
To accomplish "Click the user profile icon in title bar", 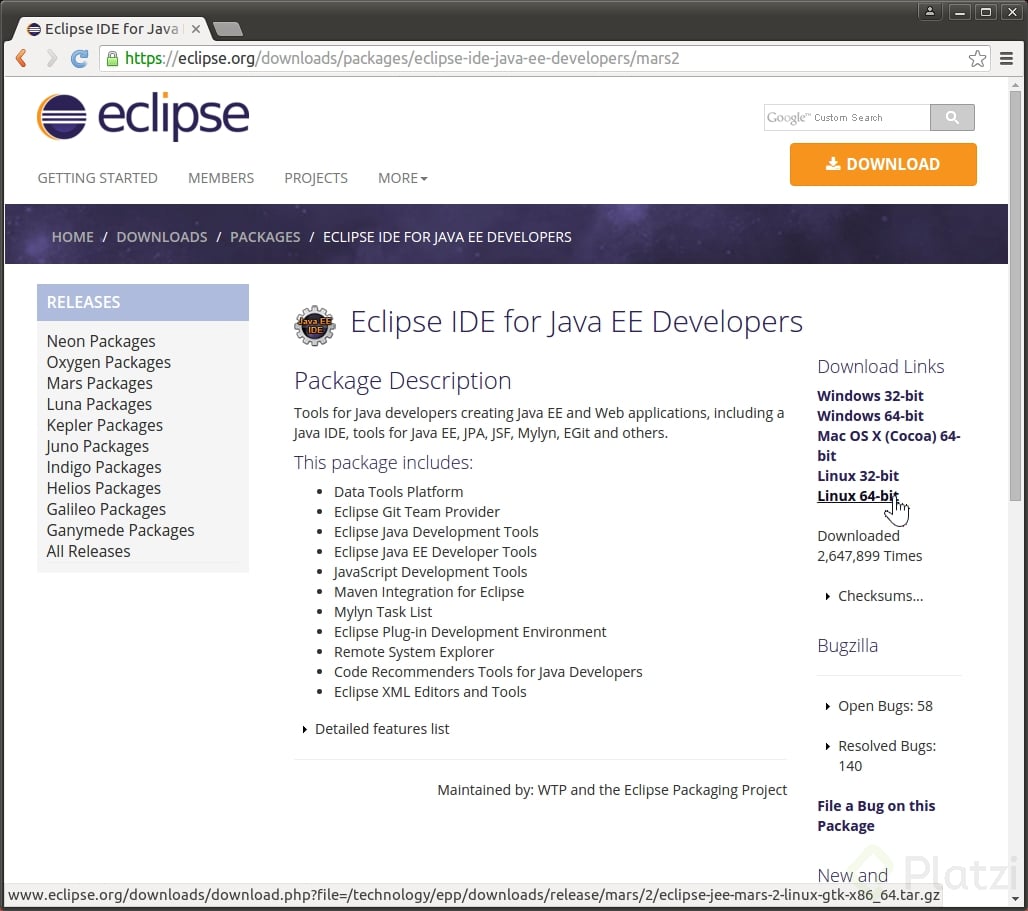I will 930,12.
